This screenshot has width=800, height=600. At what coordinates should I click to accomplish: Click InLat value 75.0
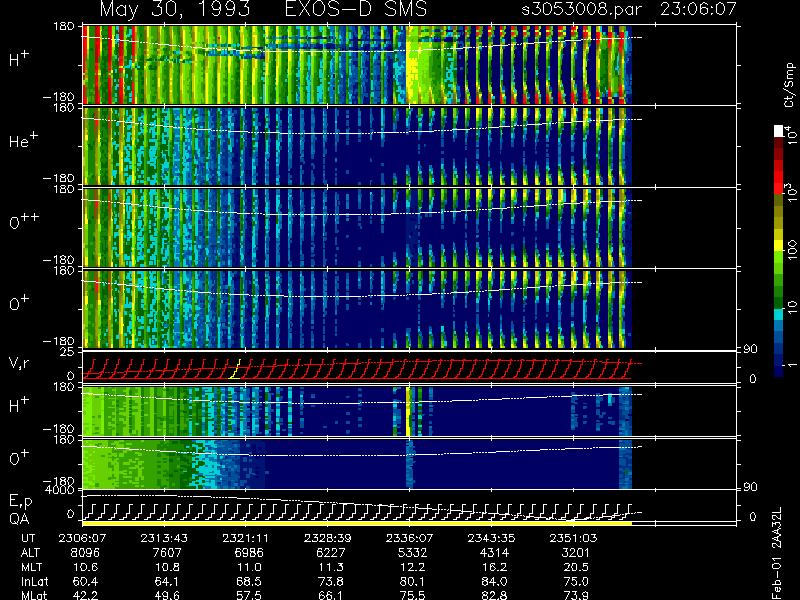576,582
